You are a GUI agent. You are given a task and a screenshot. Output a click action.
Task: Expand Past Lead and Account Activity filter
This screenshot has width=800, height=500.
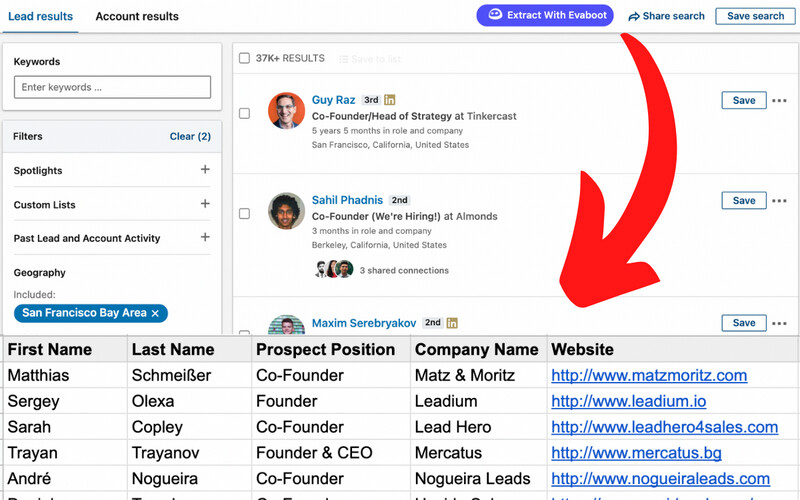click(205, 237)
